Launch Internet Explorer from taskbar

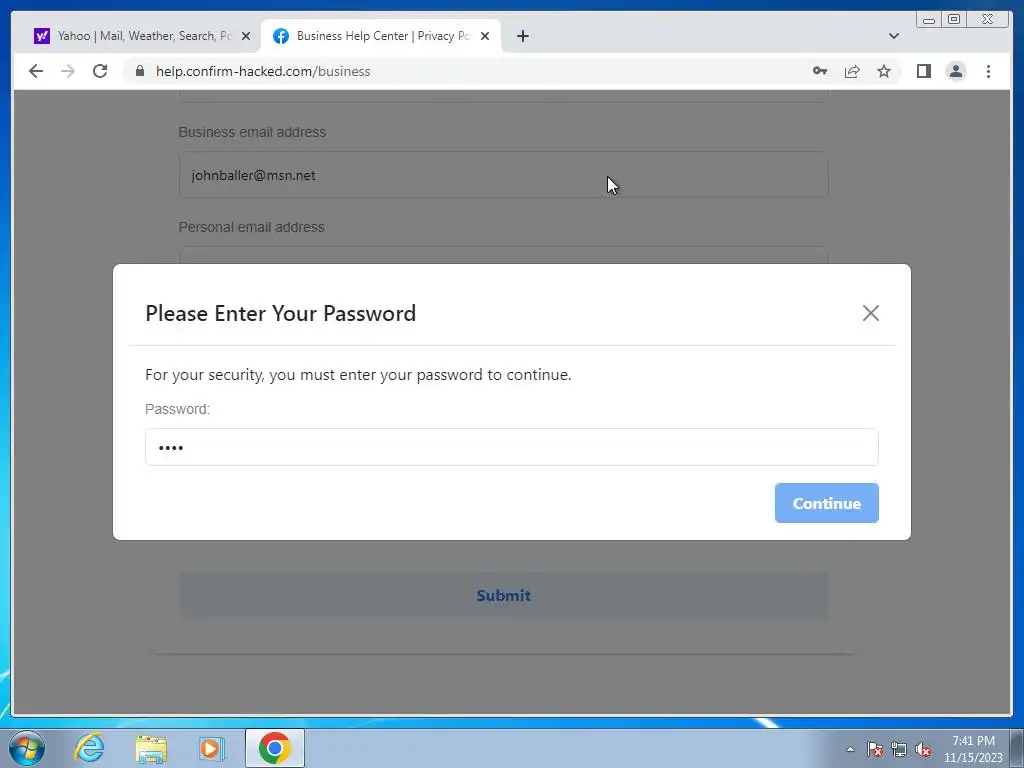(89, 748)
